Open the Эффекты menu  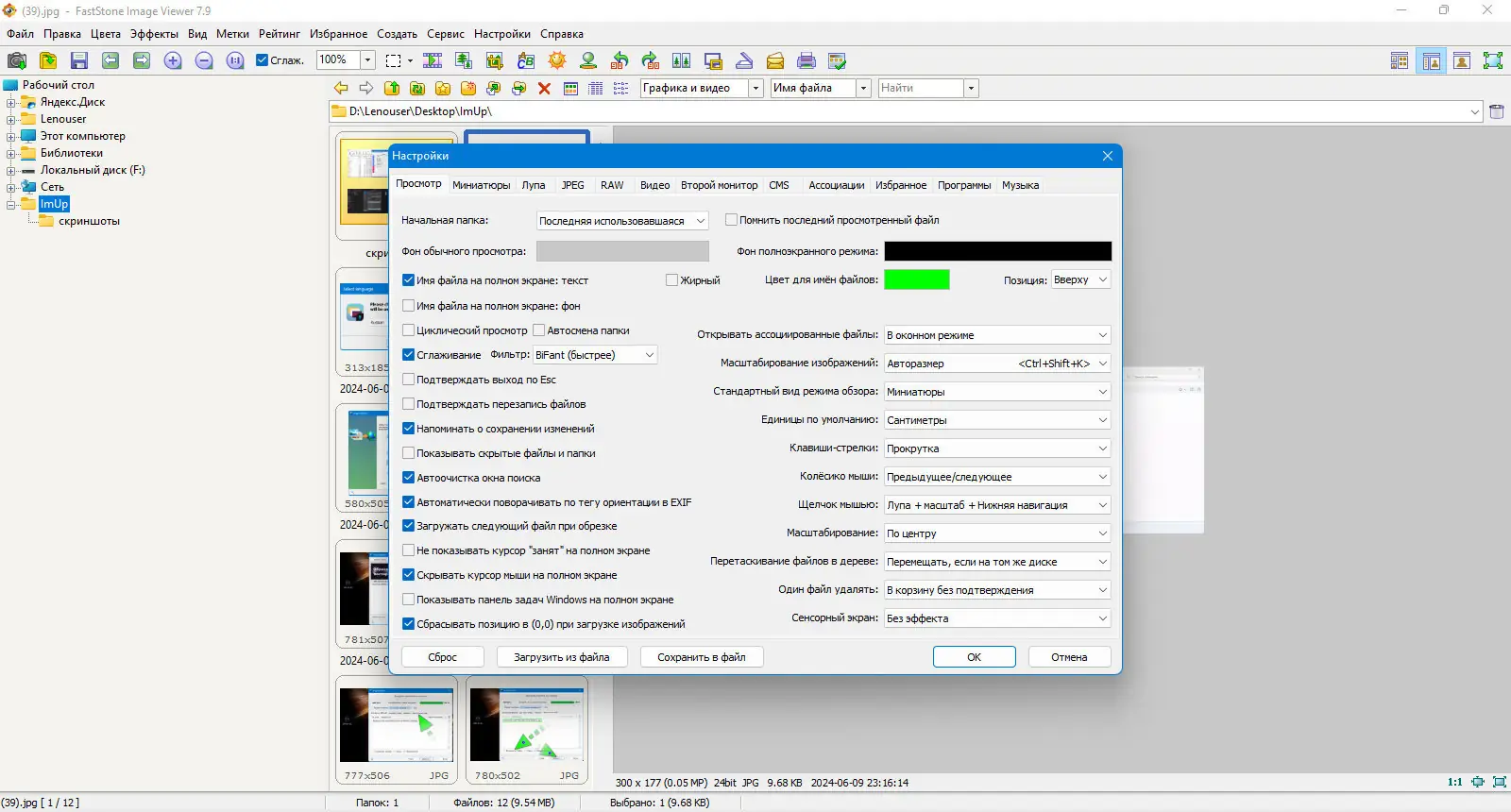tap(154, 34)
